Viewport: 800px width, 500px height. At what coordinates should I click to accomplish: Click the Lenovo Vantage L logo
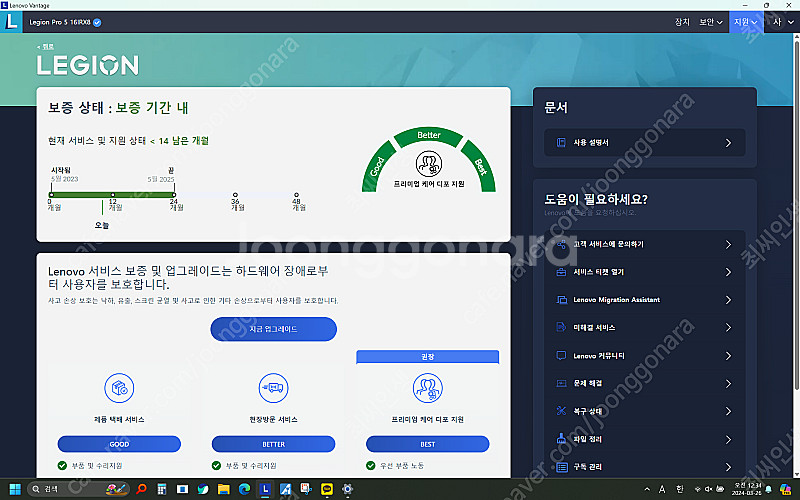pyautogui.click(x=11, y=22)
